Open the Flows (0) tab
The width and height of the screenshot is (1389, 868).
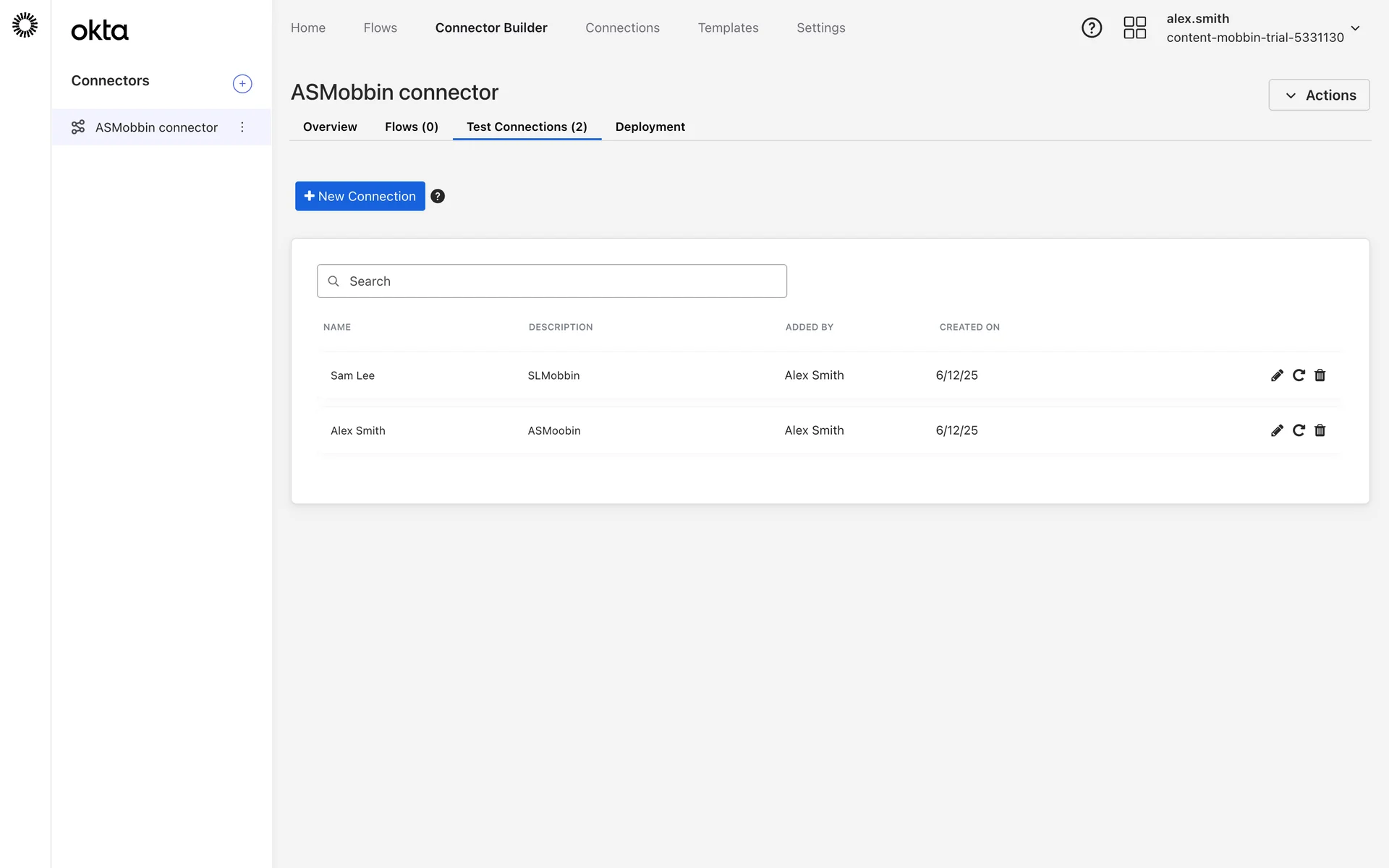tap(411, 127)
